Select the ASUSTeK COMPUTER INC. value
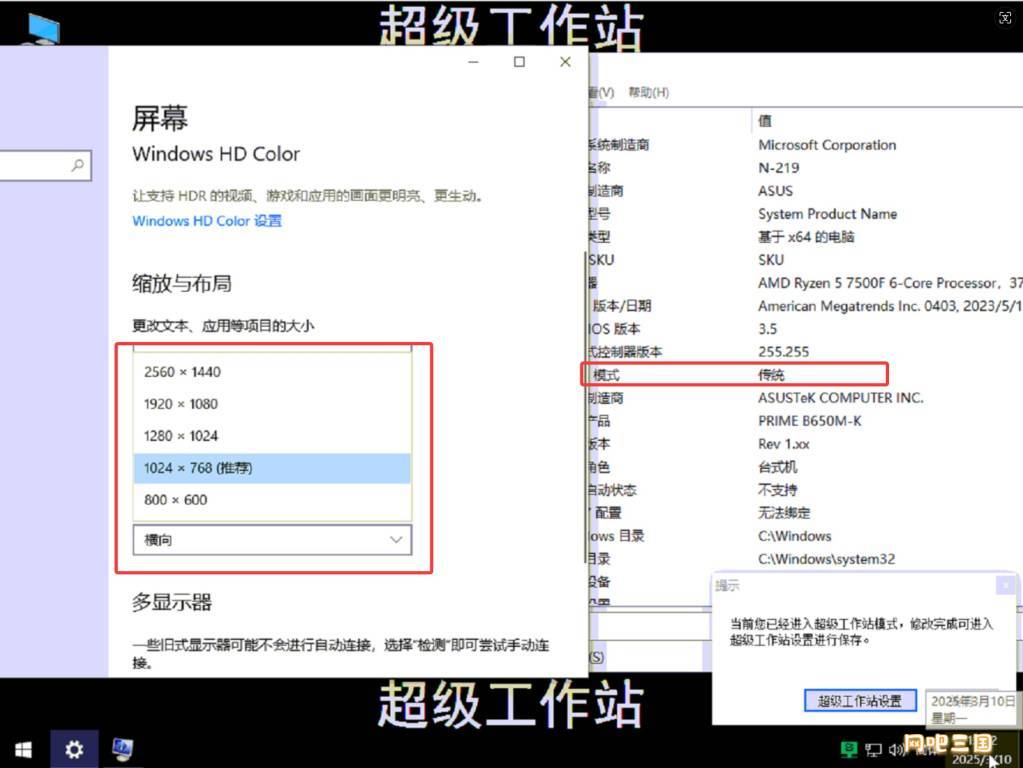Viewport: 1023px width, 768px height. point(840,397)
